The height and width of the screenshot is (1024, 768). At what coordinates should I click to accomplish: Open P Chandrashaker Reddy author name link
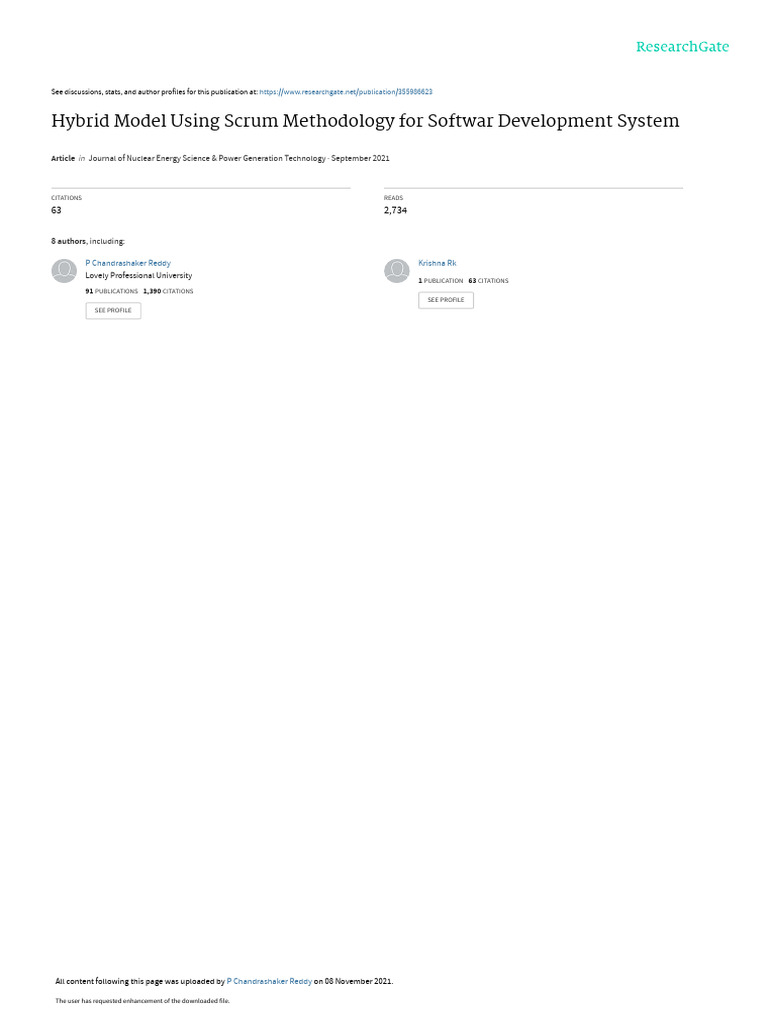tap(128, 263)
